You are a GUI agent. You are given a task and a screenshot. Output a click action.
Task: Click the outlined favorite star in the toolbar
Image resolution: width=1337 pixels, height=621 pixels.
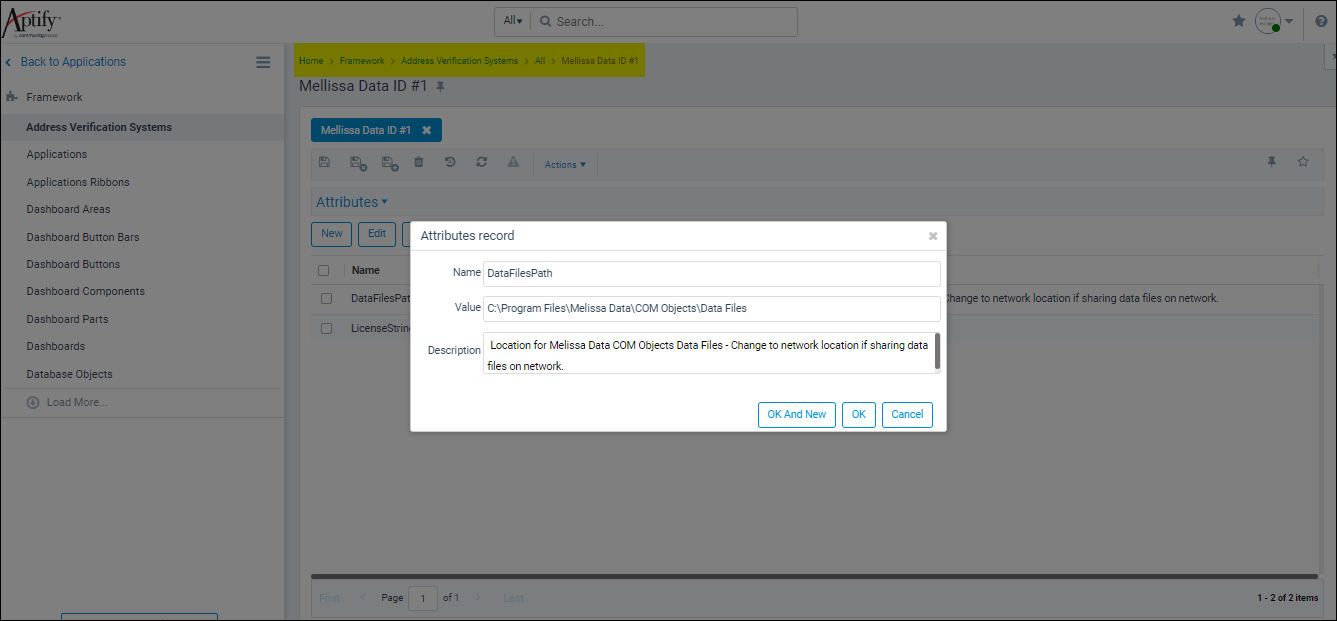(x=1303, y=162)
